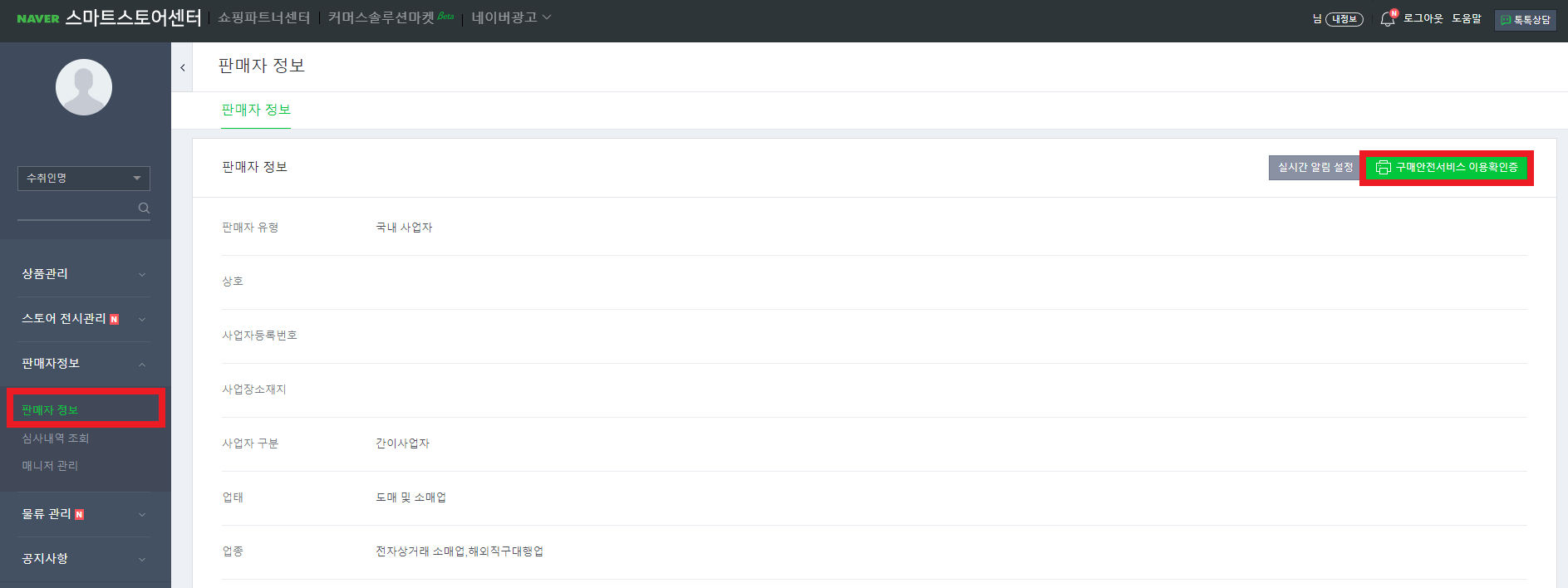Click the 내정보 button
Screen dimensions: 1568x588
click(x=1344, y=19)
